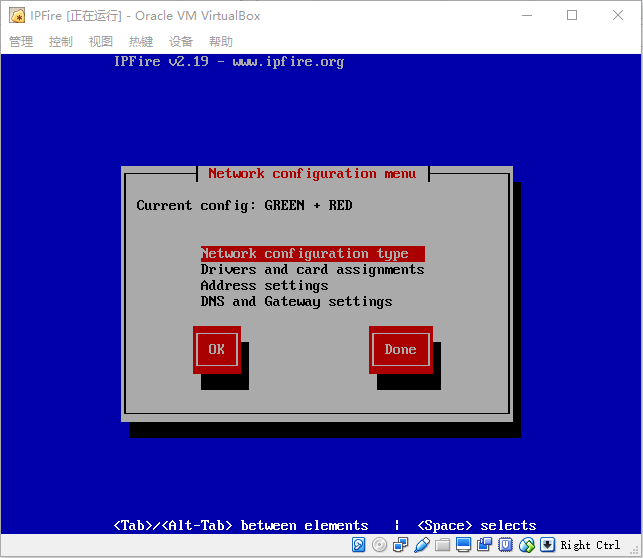Open the 控制 menu
The height and width of the screenshot is (558, 643).
click(61, 41)
